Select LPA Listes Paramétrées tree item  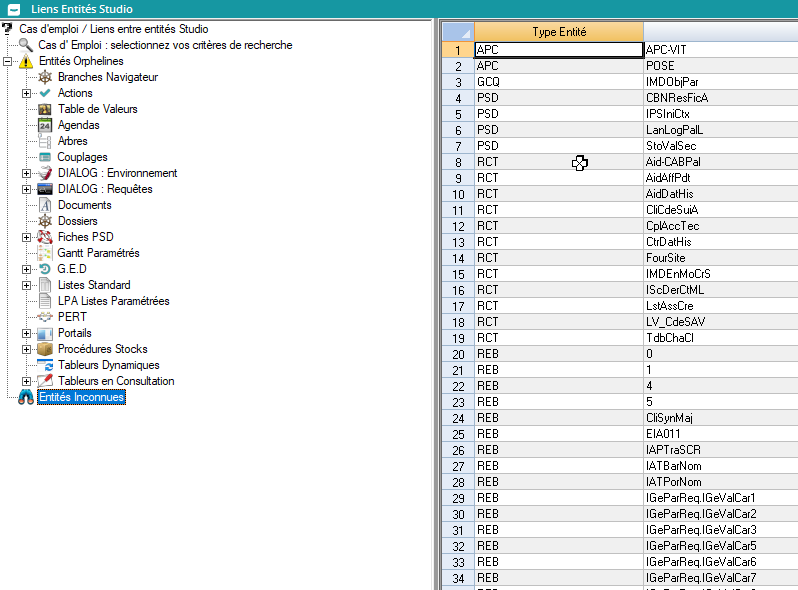113,301
